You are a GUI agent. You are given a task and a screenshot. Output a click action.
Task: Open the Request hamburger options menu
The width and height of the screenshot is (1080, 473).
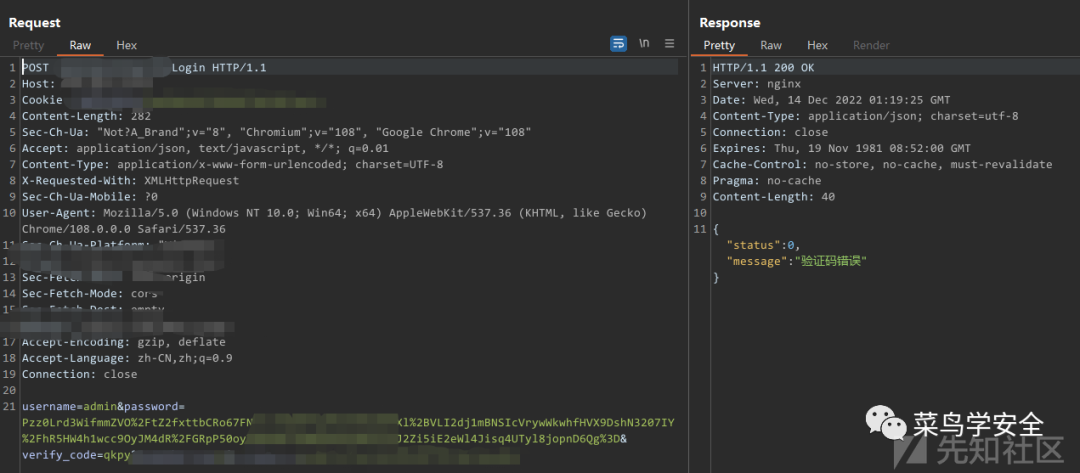[670, 44]
